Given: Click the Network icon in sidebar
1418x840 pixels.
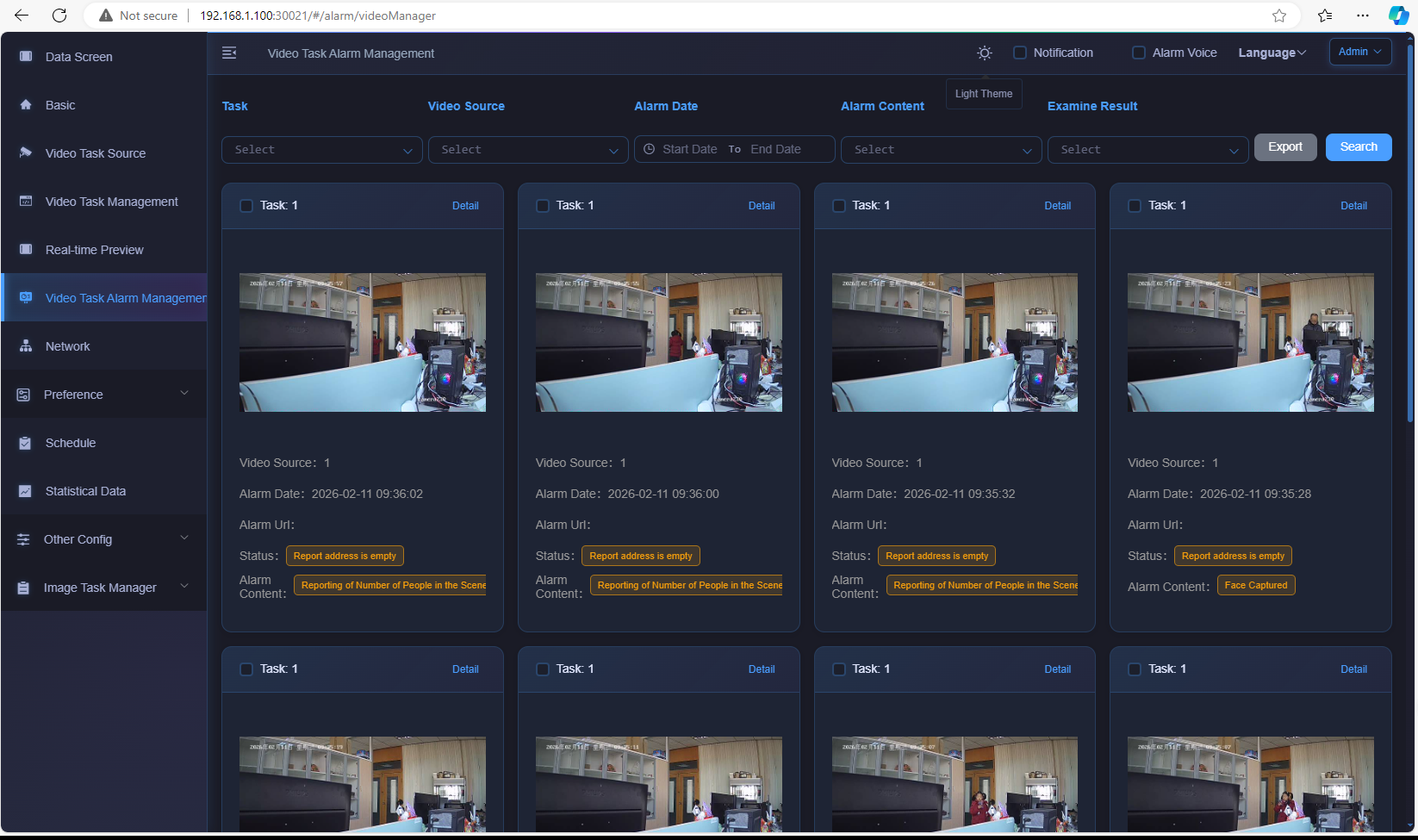Looking at the screenshot, I should (26, 346).
